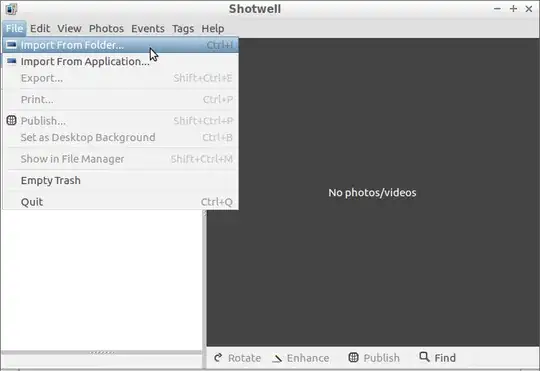The width and height of the screenshot is (540, 371).
Task: Close the Shotwell window
Action: tap(529, 9)
